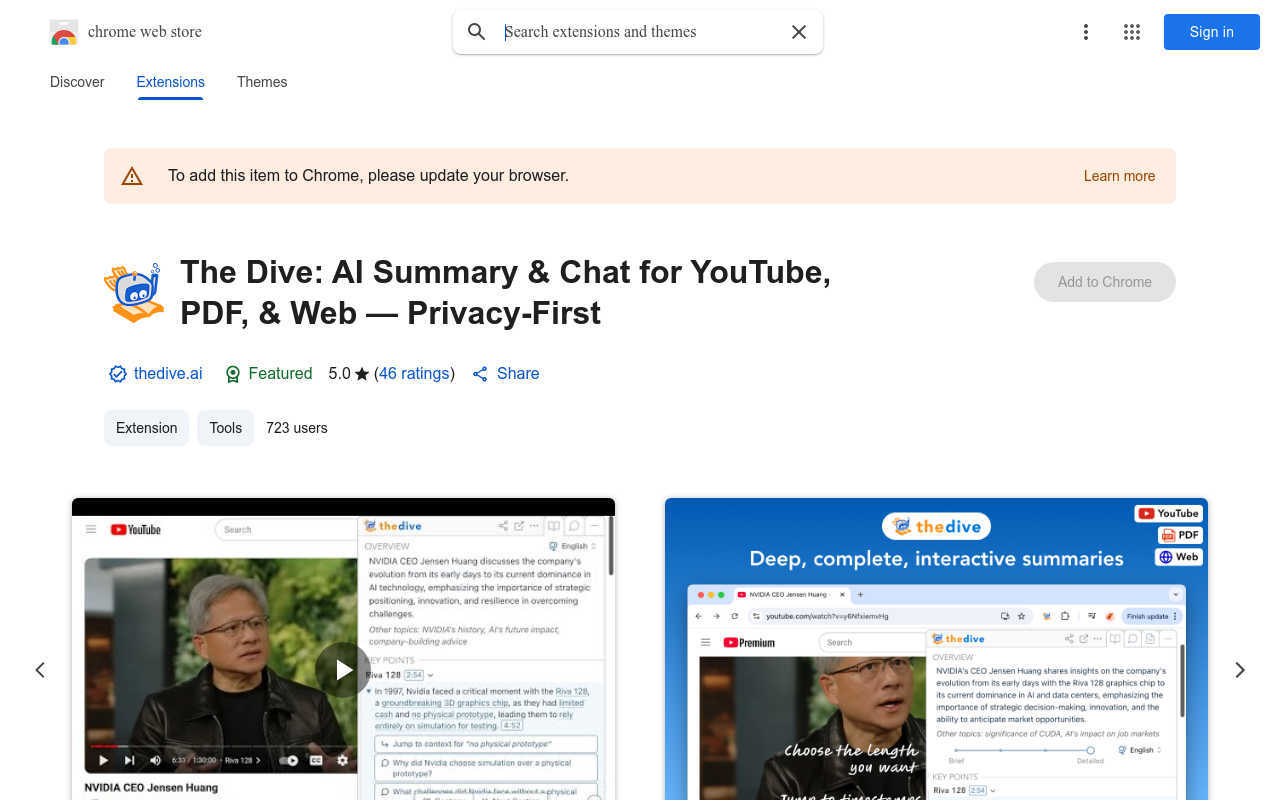The height and width of the screenshot is (800, 1280).
Task: Click the YouTube logo in first screenshot
Action: coord(136,529)
